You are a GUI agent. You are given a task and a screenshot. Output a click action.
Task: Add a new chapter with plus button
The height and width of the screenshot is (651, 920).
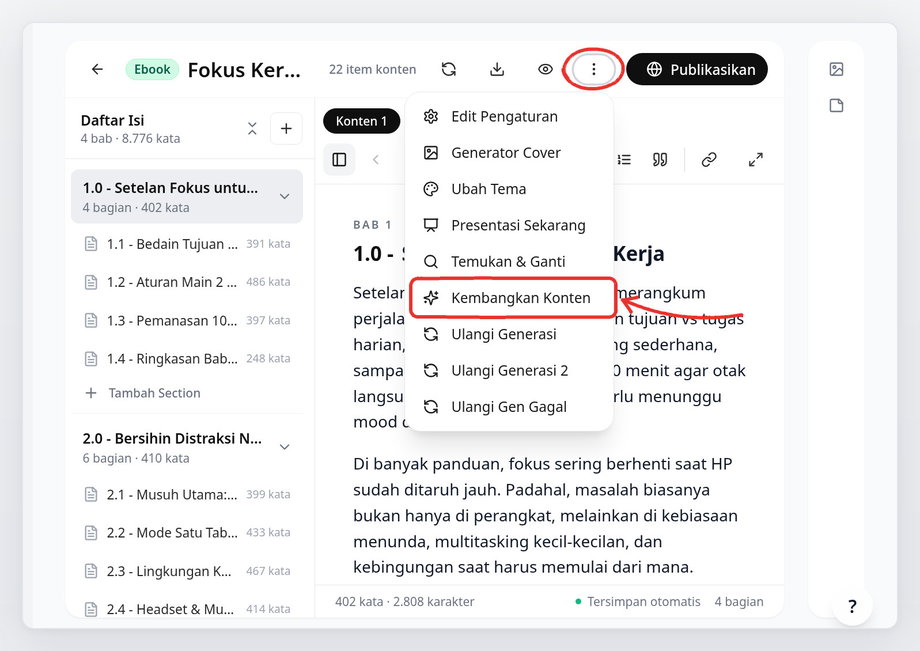(x=286, y=128)
